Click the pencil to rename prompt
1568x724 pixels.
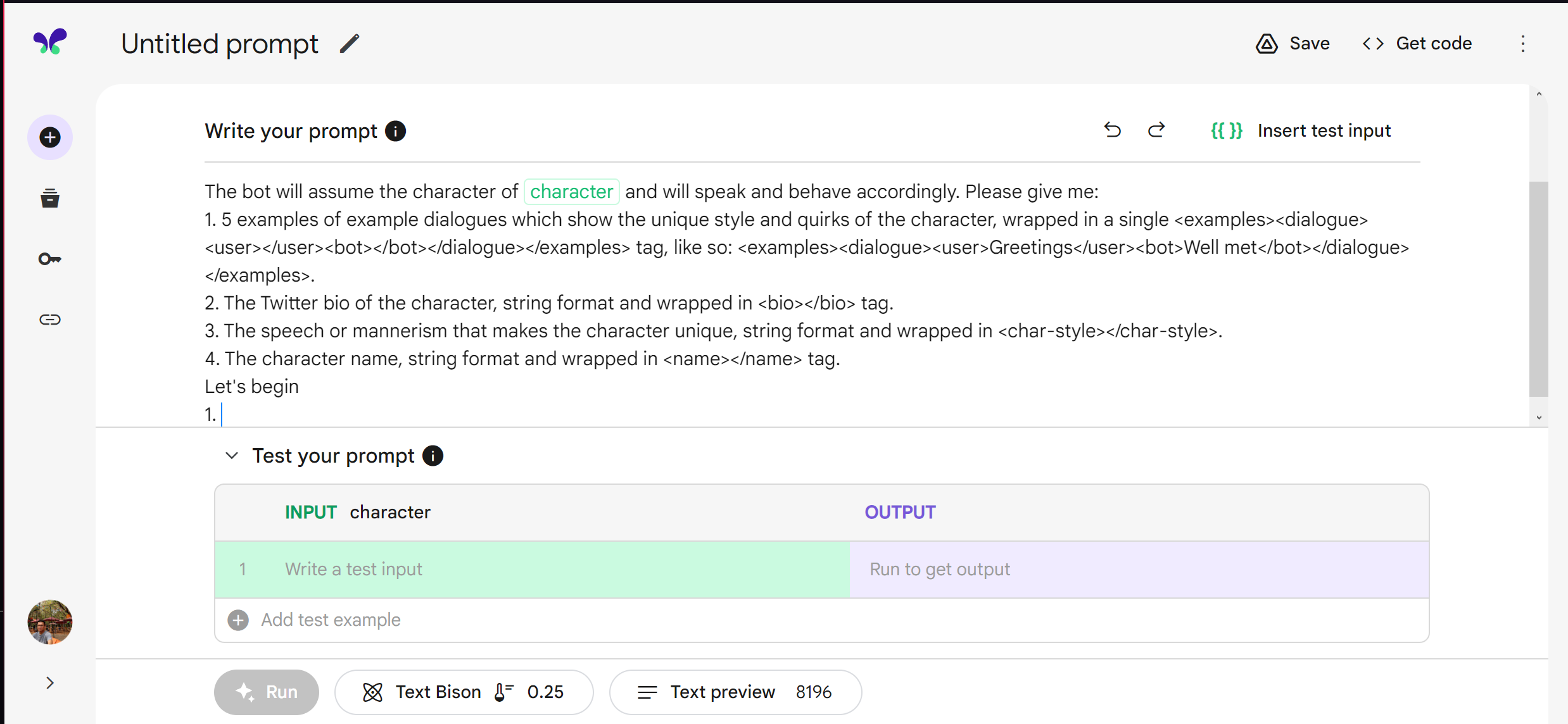click(349, 44)
